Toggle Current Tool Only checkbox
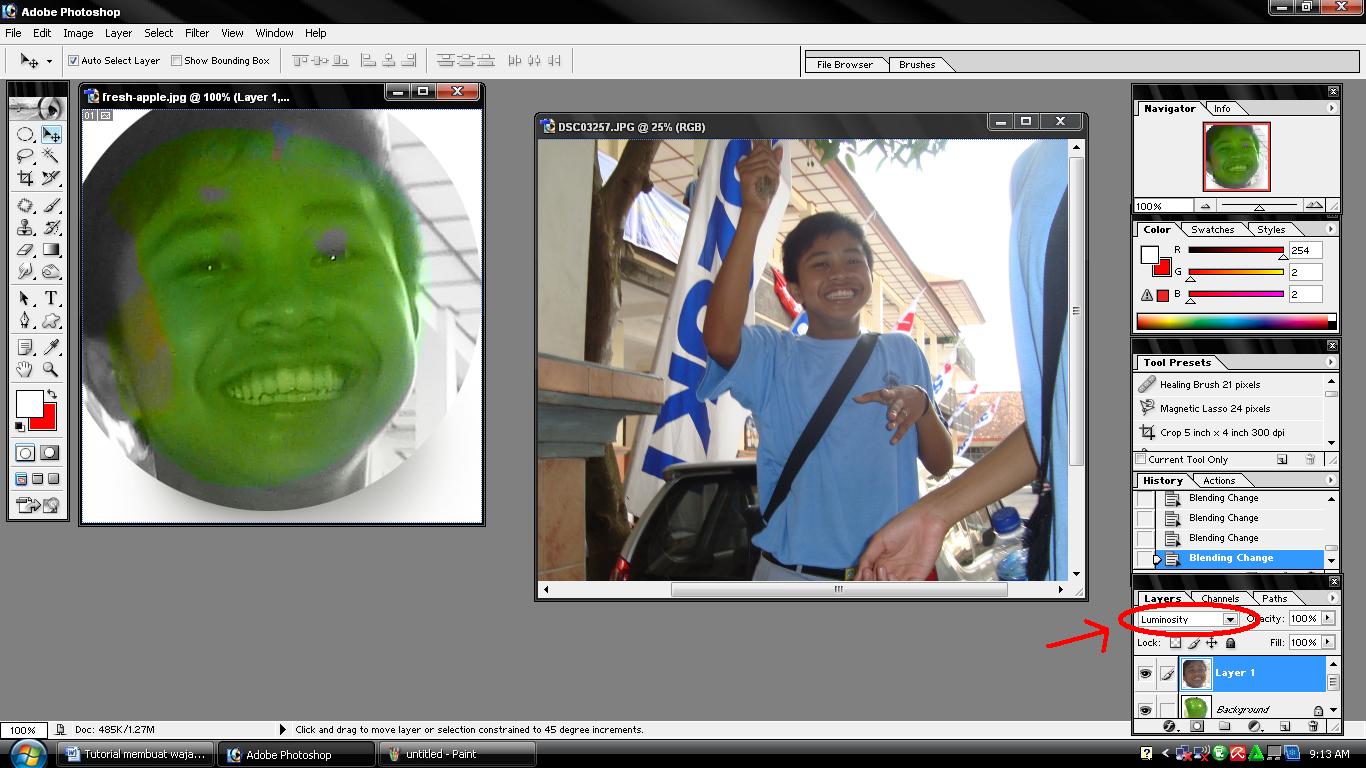 pyautogui.click(x=1141, y=459)
